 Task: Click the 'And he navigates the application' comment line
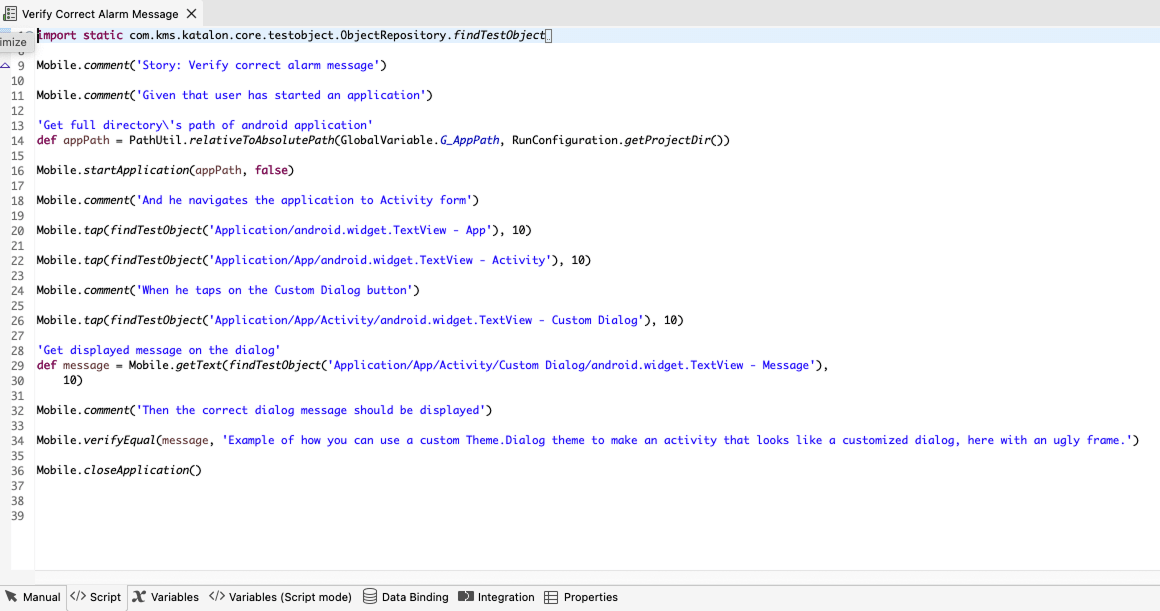tap(257, 200)
